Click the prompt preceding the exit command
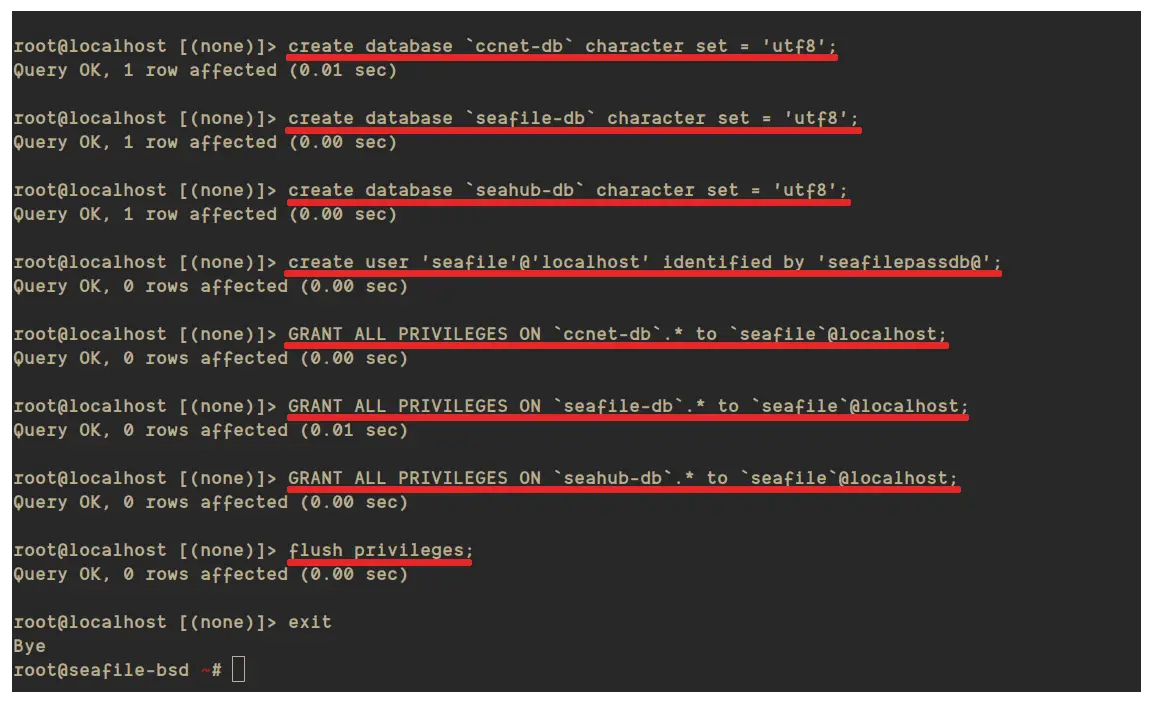 pos(145,622)
